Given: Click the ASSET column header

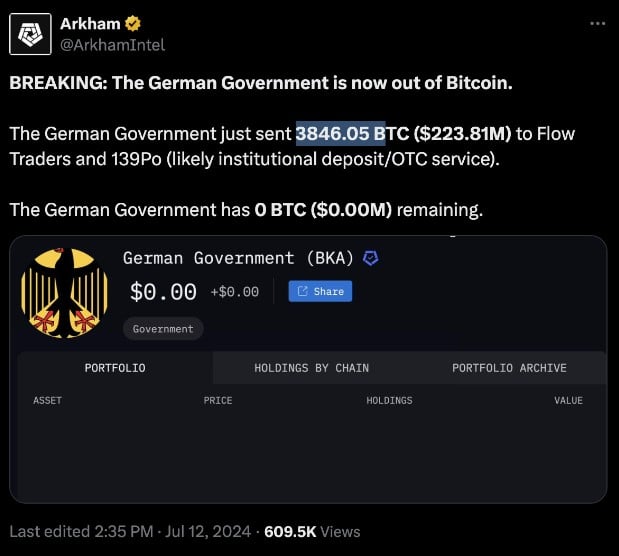Looking at the screenshot, I should coord(47,400).
